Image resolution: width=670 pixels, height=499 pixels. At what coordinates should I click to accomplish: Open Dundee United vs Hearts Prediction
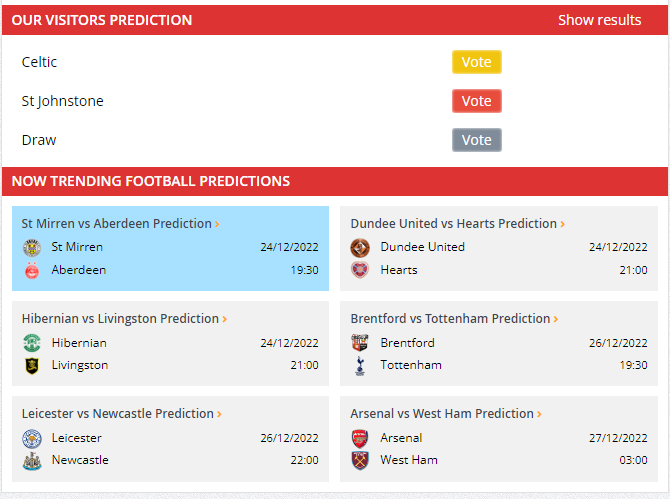point(458,223)
